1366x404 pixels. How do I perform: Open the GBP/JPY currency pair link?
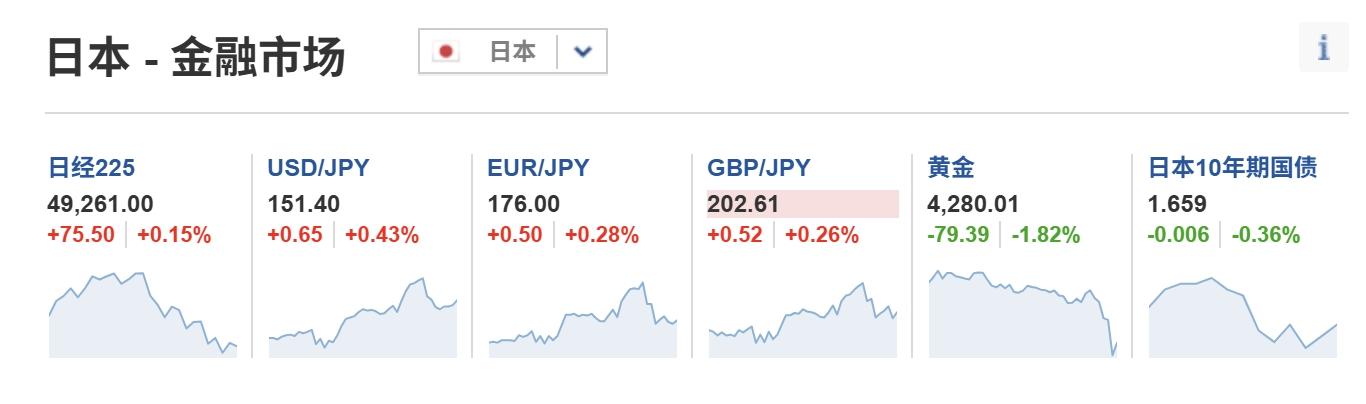(x=758, y=168)
